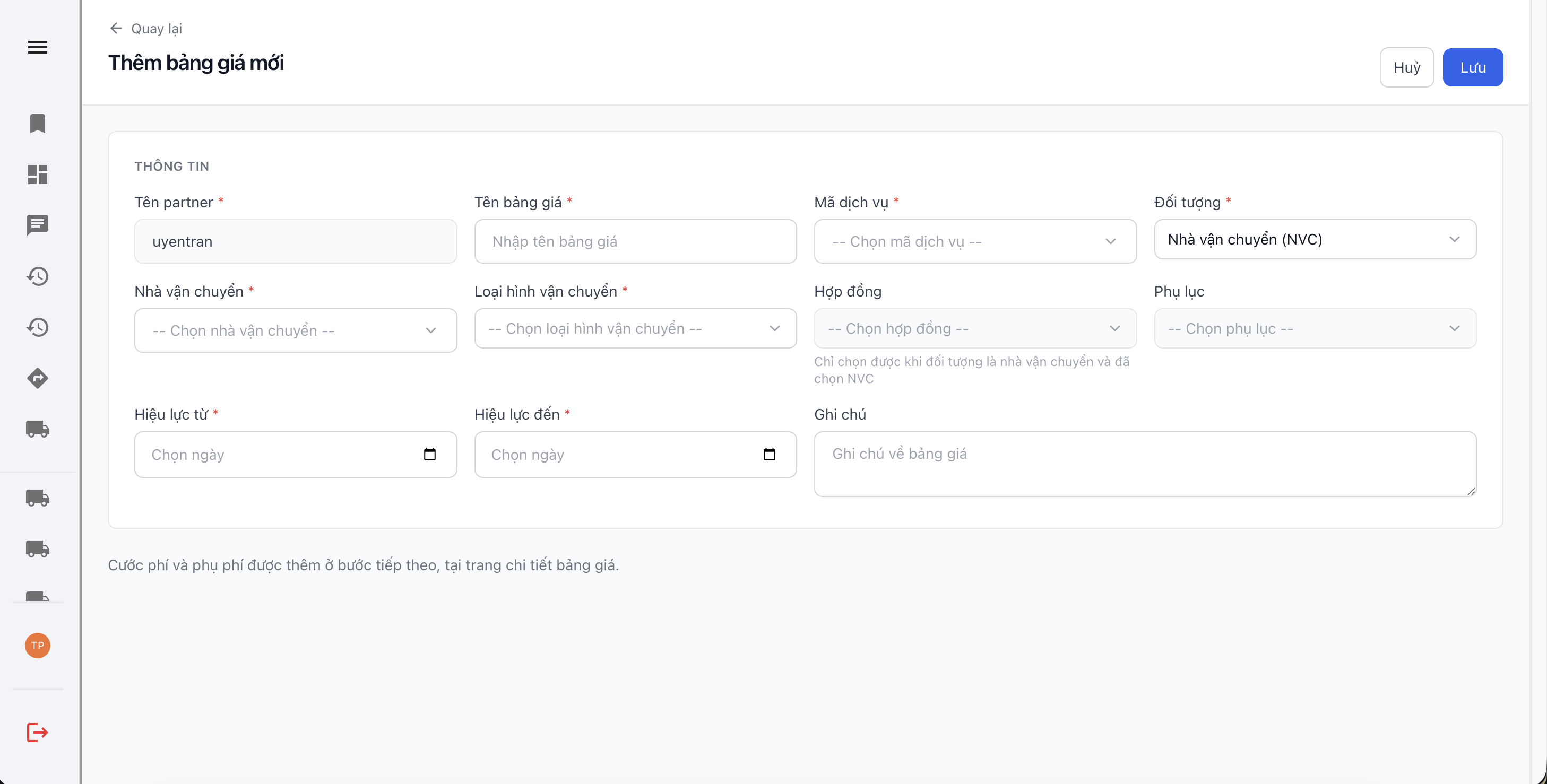Click the bookmark icon in the sidebar

coord(37,123)
